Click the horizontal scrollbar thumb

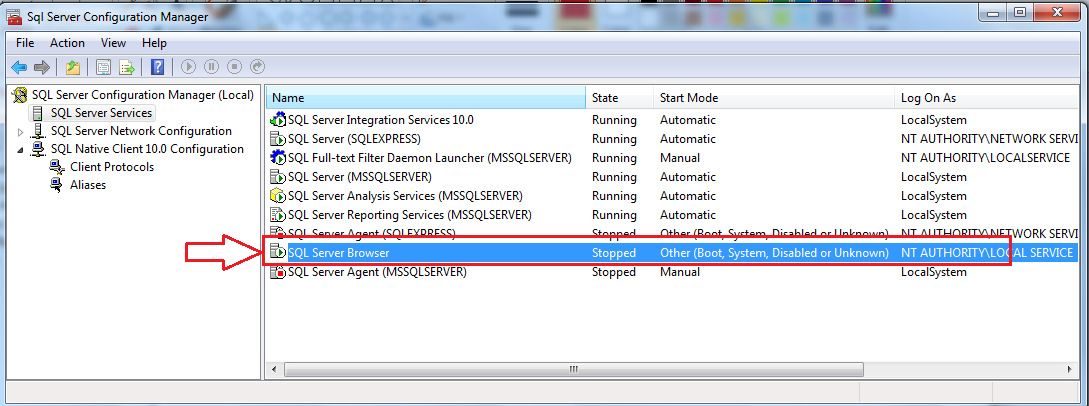click(574, 369)
